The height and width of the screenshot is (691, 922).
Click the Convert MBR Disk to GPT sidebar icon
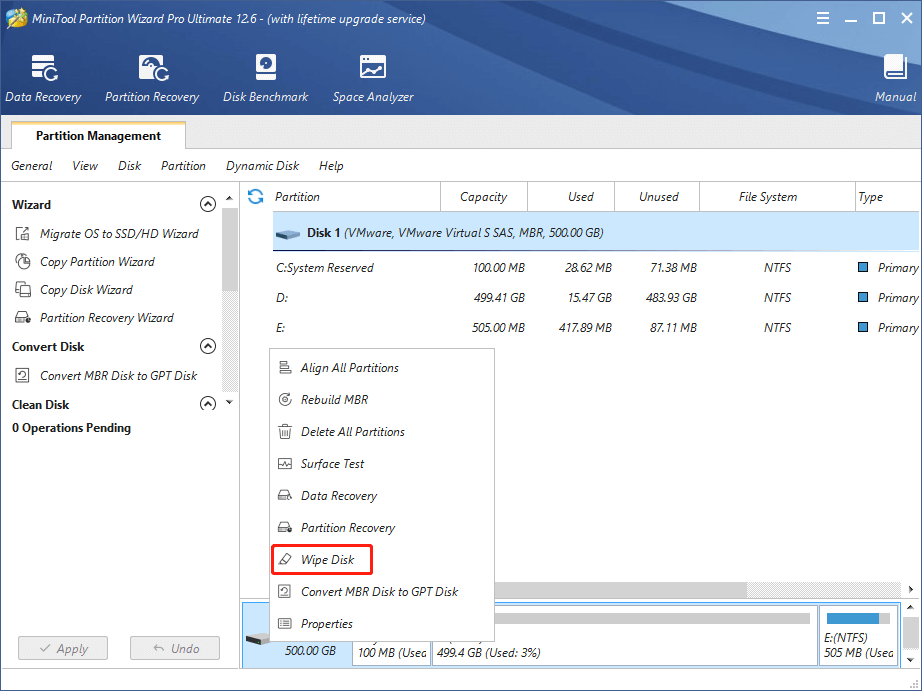(x=22, y=375)
